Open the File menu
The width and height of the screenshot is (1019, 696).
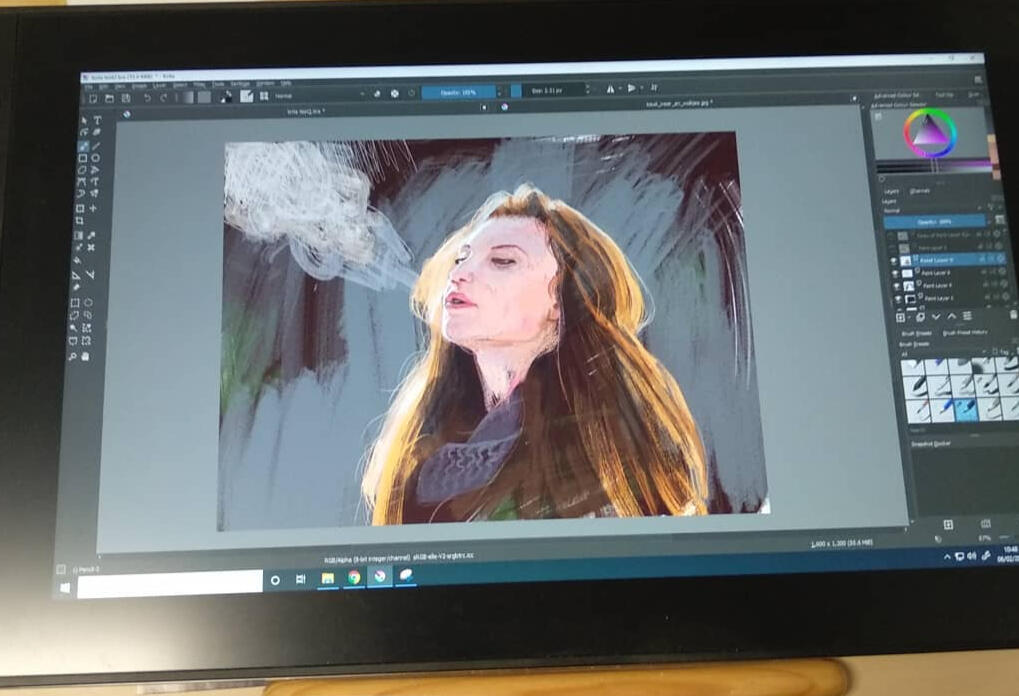pos(90,87)
